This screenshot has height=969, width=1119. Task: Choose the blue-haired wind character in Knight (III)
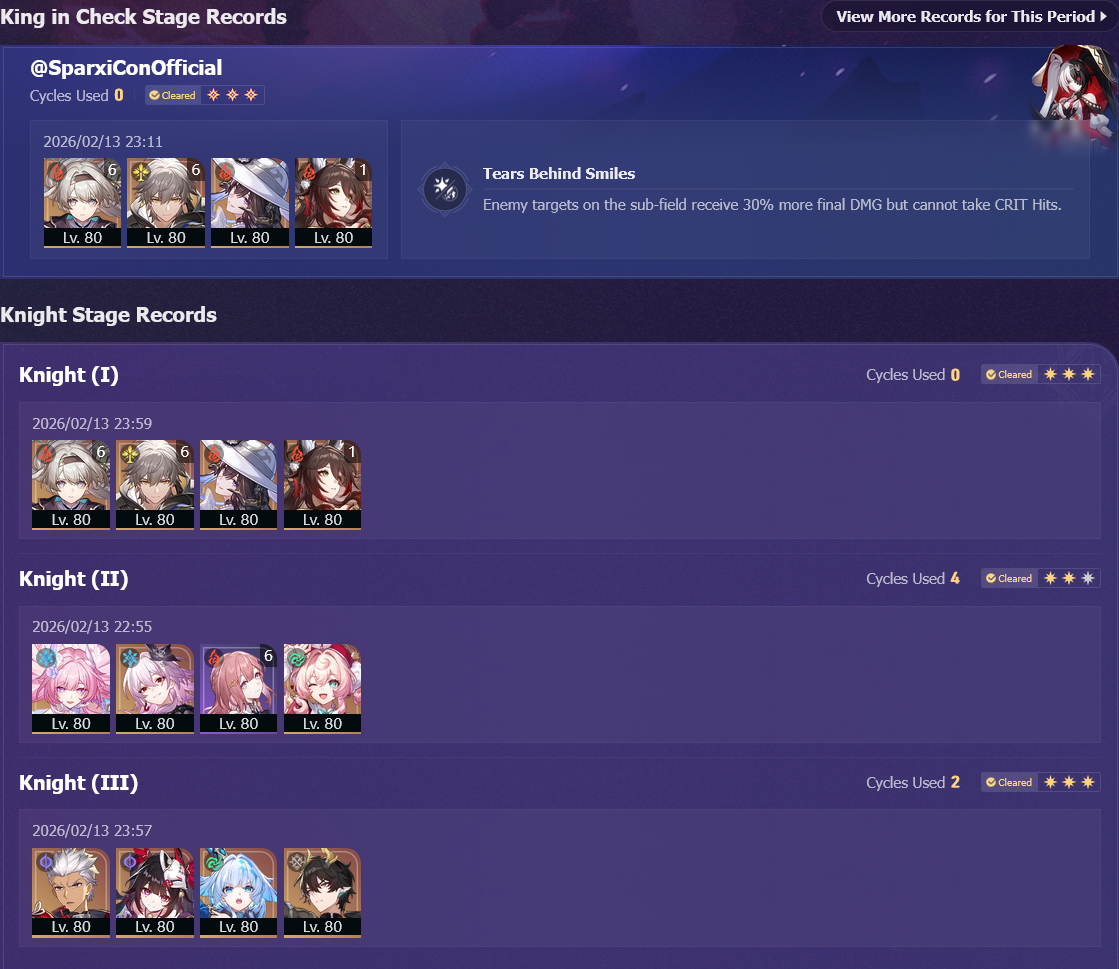pyautogui.click(x=238, y=892)
